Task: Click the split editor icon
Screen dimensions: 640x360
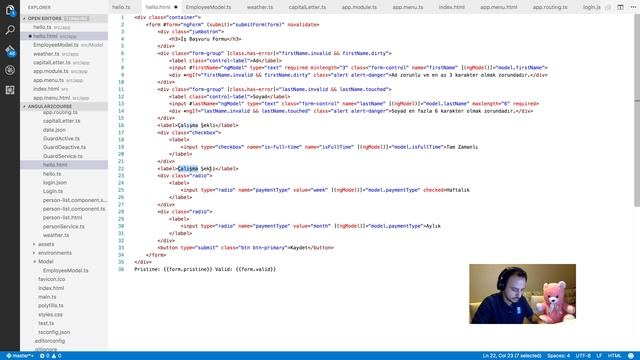Action: click(620, 7)
